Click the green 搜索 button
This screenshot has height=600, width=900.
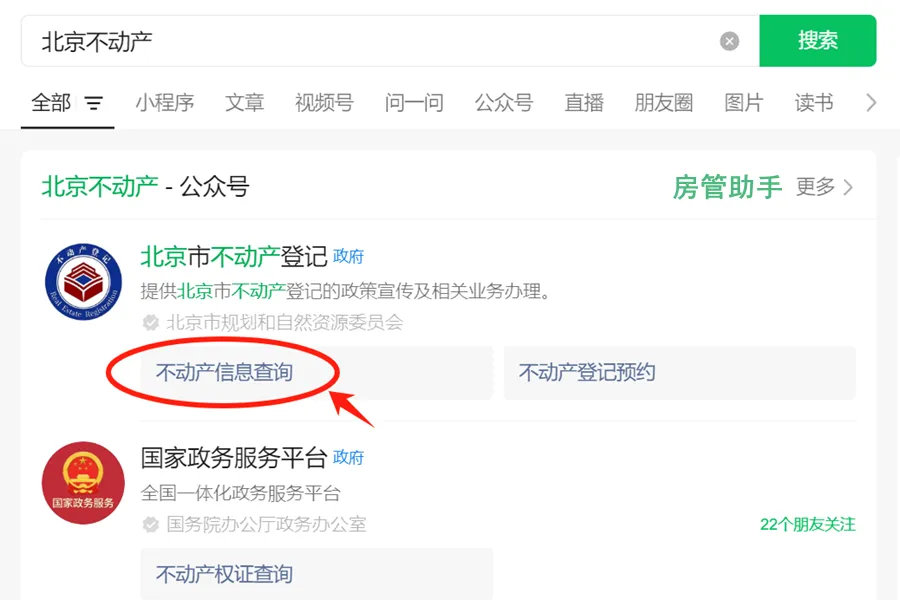[817, 41]
